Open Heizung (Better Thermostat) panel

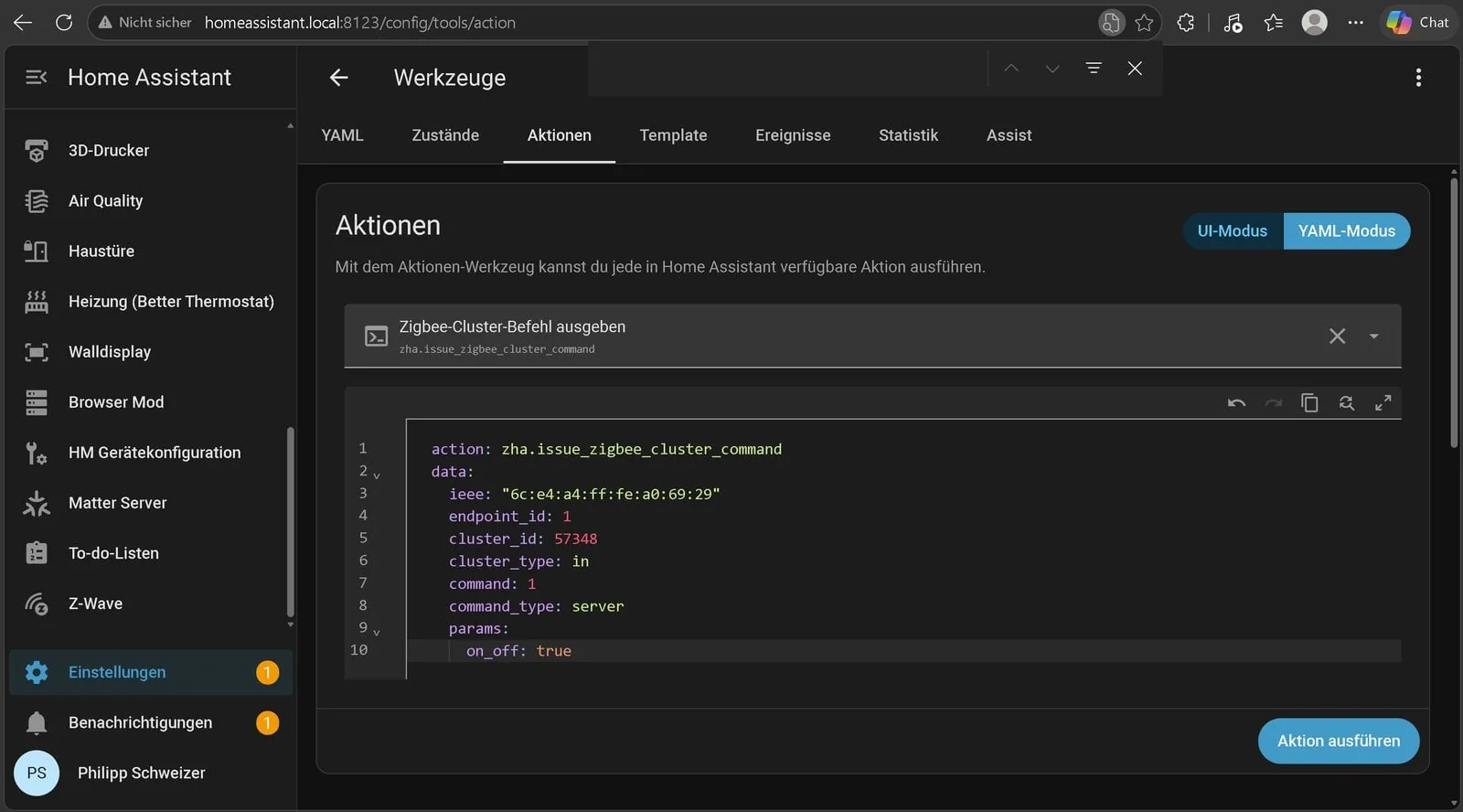pos(151,301)
